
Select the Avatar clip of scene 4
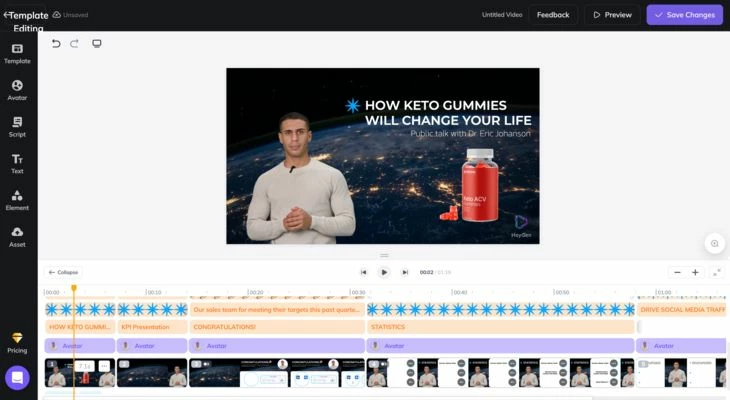(500, 346)
